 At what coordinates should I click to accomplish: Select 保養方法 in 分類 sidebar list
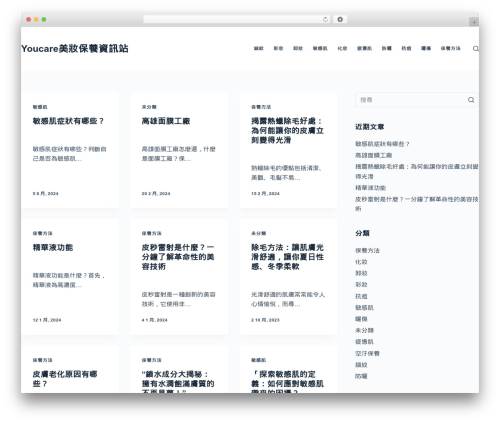pyautogui.click(x=367, y=250)
